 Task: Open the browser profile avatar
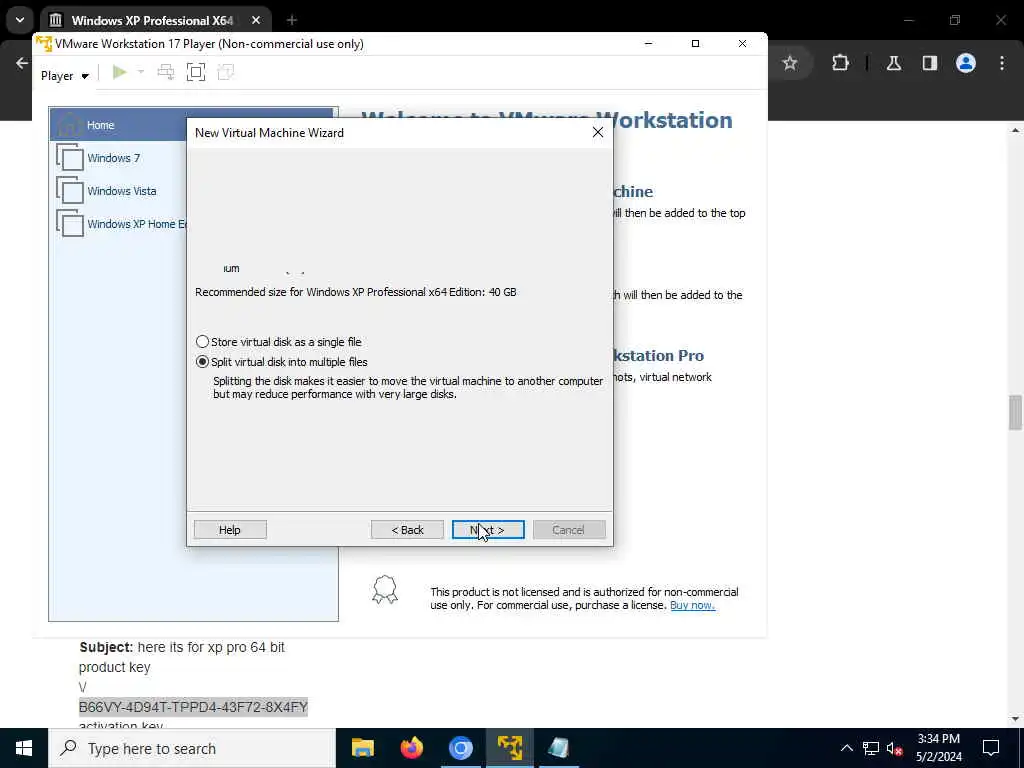coord(966,63)
